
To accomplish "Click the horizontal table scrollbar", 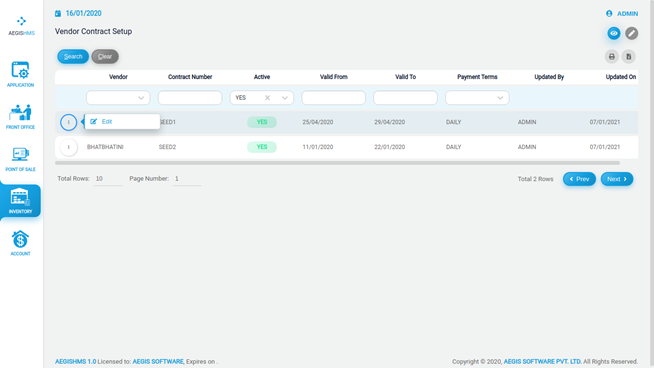I will 337,163.
